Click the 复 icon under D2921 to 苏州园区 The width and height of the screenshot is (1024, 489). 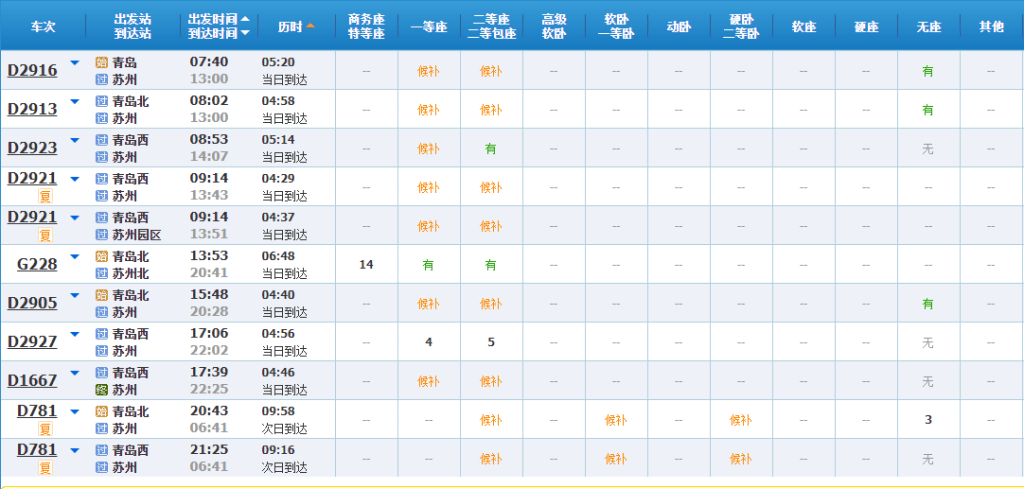[45, 236]
